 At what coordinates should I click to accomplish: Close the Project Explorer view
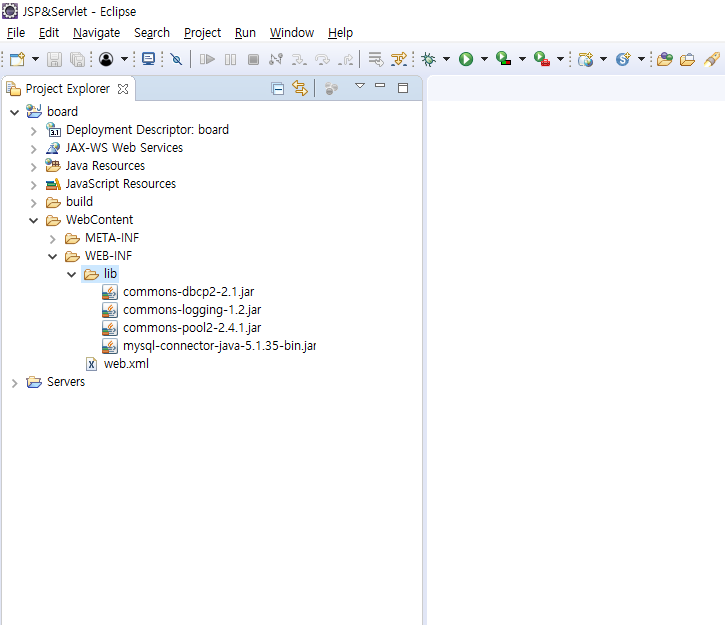[x=123, y=89]
